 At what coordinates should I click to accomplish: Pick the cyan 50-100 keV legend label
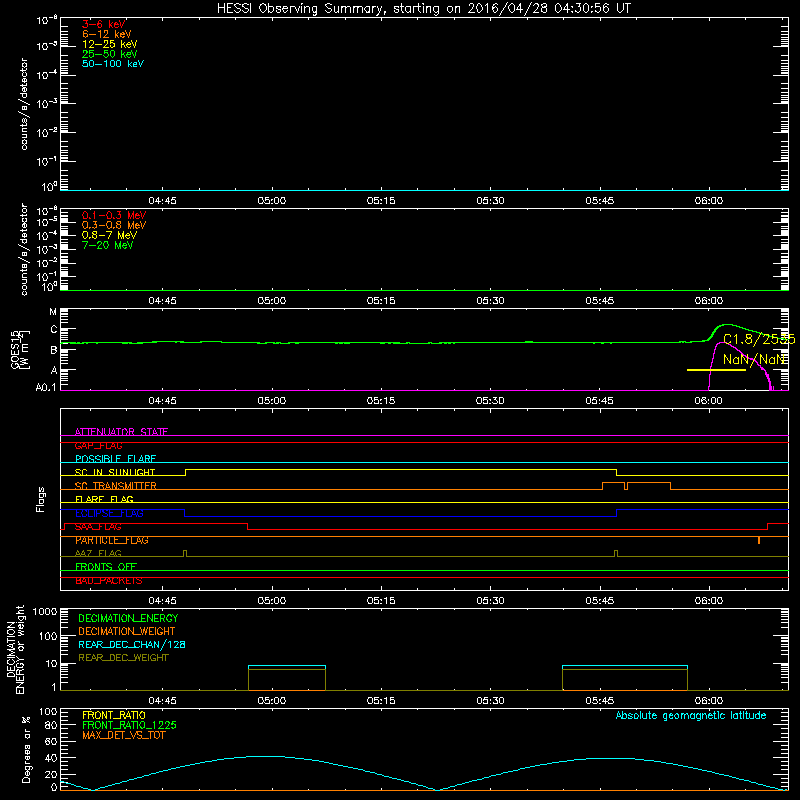coord(113,64)
